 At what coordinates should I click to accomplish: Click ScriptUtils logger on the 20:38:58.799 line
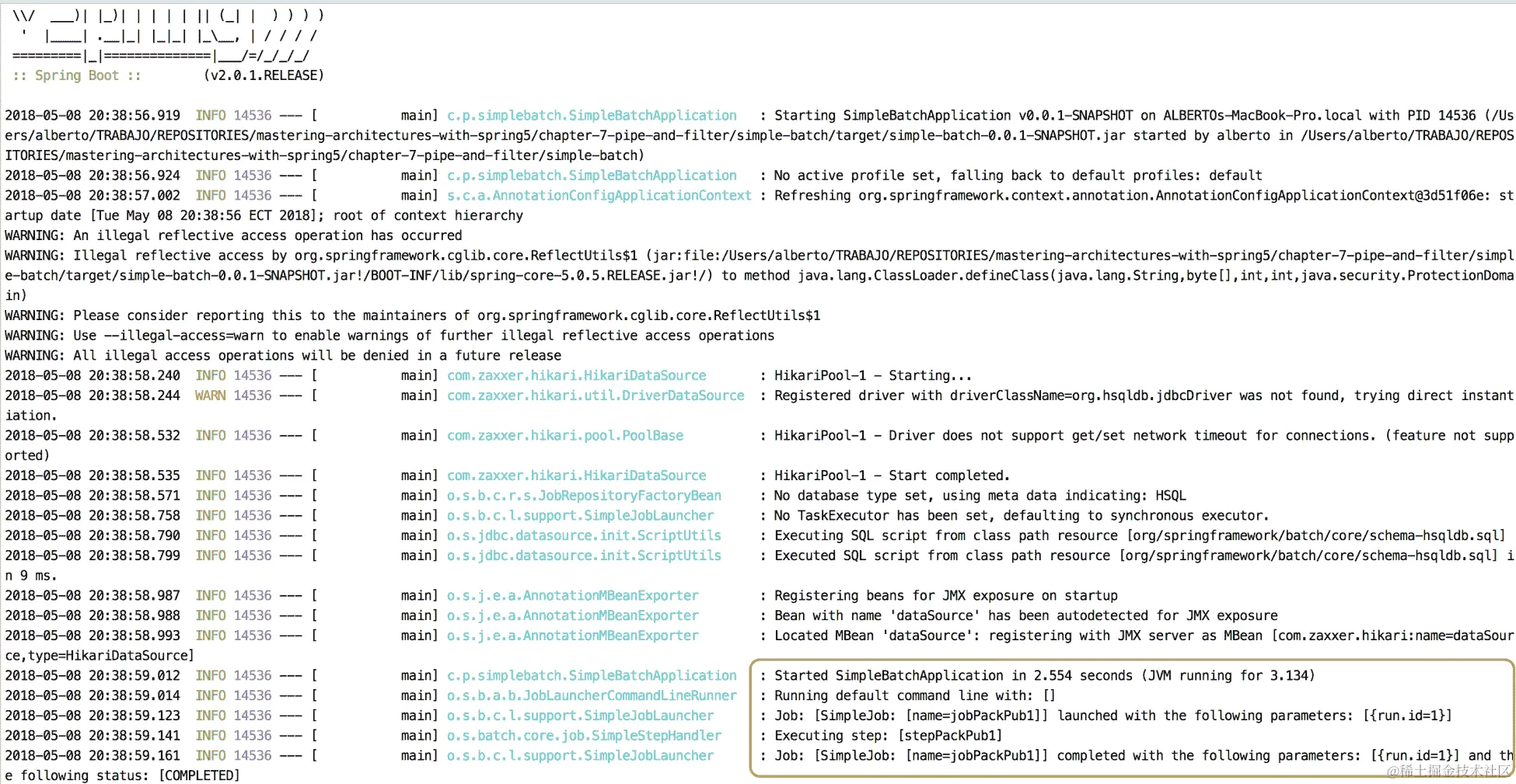coord(584,556)
